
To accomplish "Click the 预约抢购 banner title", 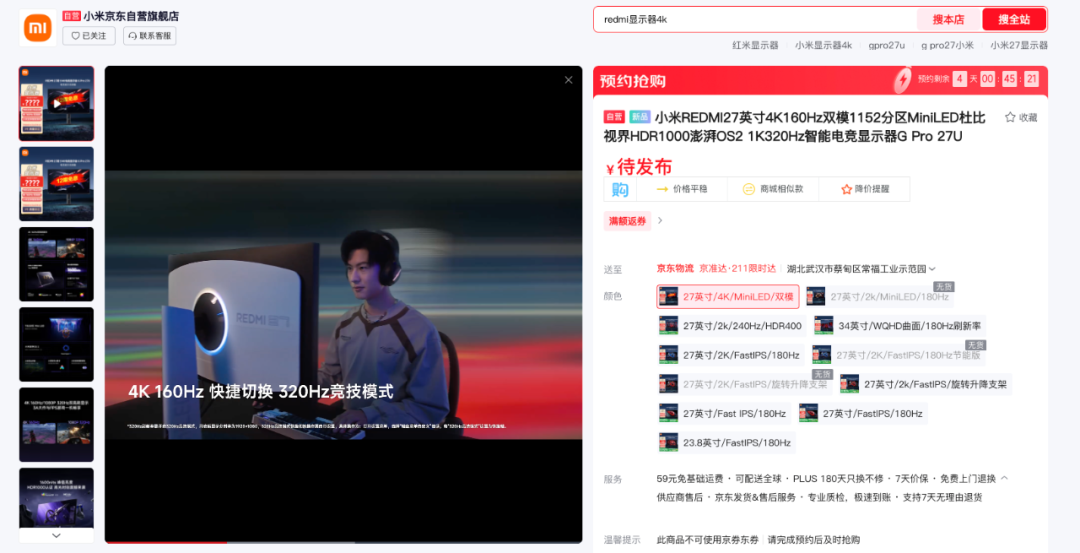I will pos(633,81).
